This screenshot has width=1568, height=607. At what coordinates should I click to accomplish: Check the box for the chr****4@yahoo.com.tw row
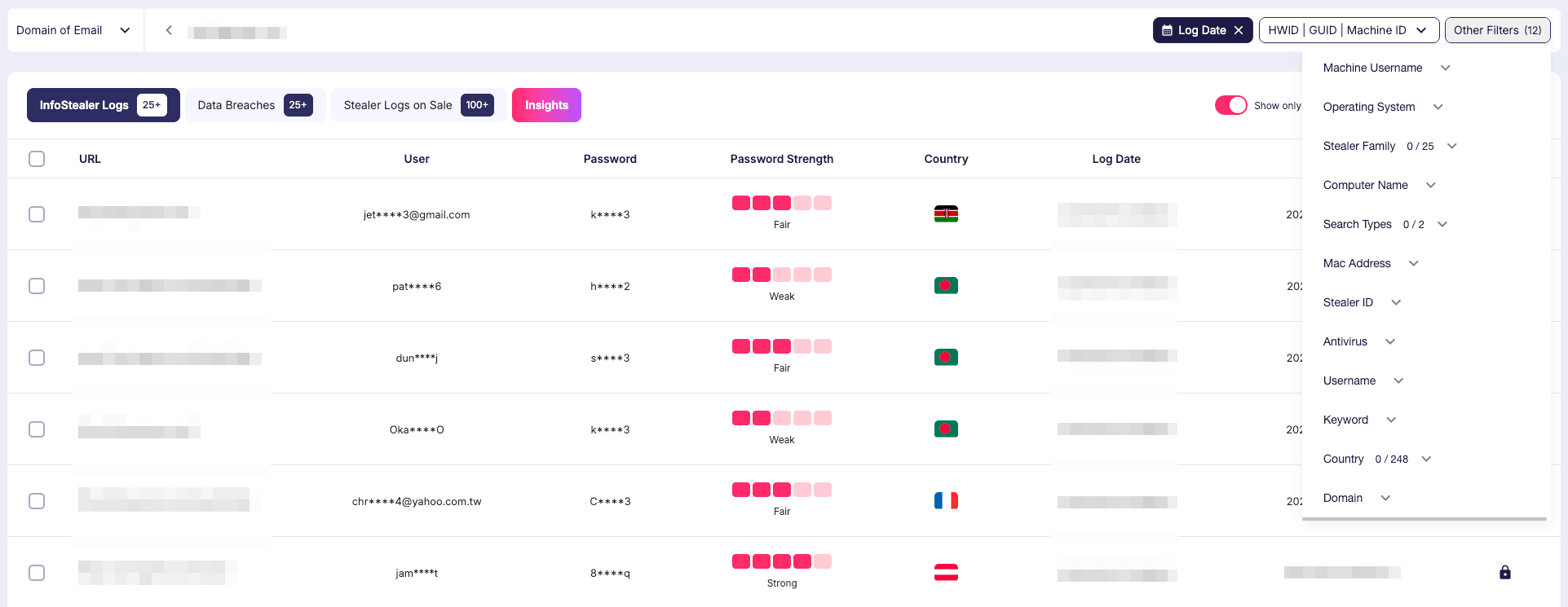[x=37, y=501]
